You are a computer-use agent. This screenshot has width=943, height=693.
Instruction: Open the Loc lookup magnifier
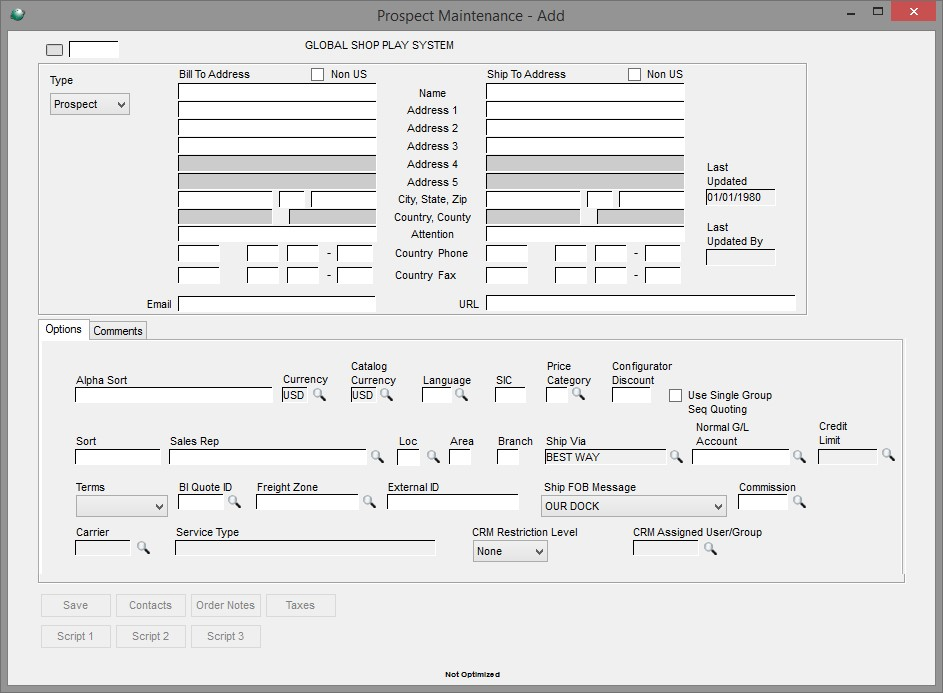[x=433, y=457]
